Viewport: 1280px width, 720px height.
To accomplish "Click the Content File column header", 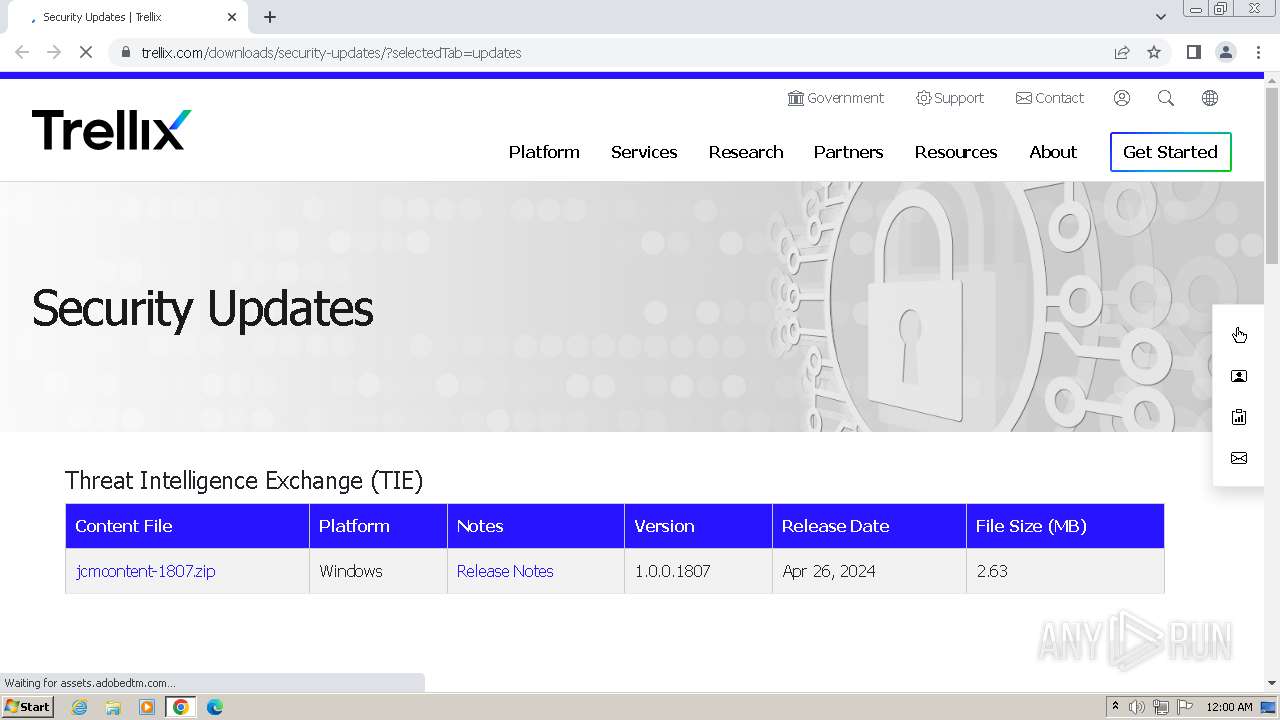I will (x=187, y=526).
